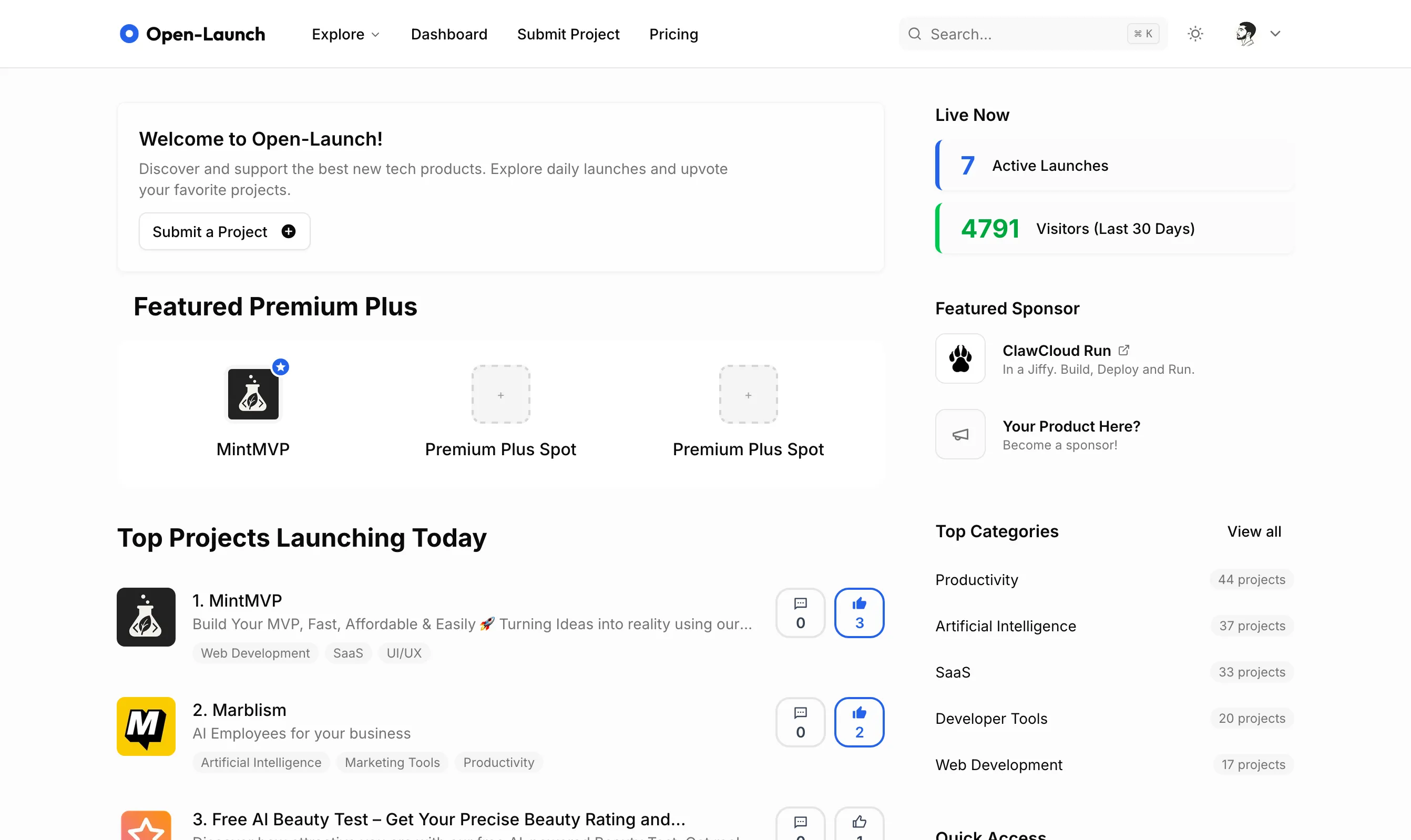Viewport: 1411px width, 840px height.
Task: Open the Marblism yellow logo thumbnail
Action: pos(146,726)
